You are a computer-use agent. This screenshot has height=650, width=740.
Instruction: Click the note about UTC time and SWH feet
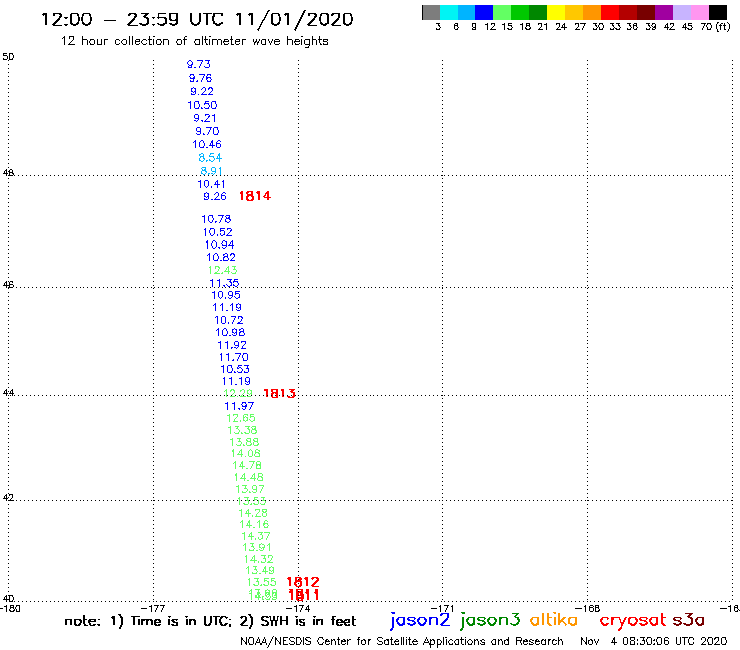[210, 621]
